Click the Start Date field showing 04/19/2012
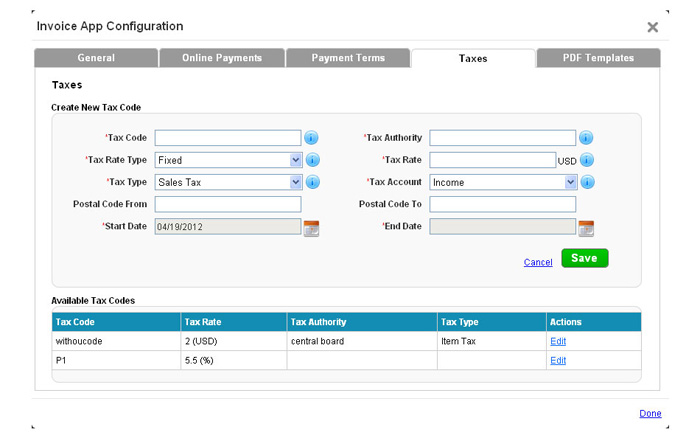The image size is (700, 438). pos(228,226)
